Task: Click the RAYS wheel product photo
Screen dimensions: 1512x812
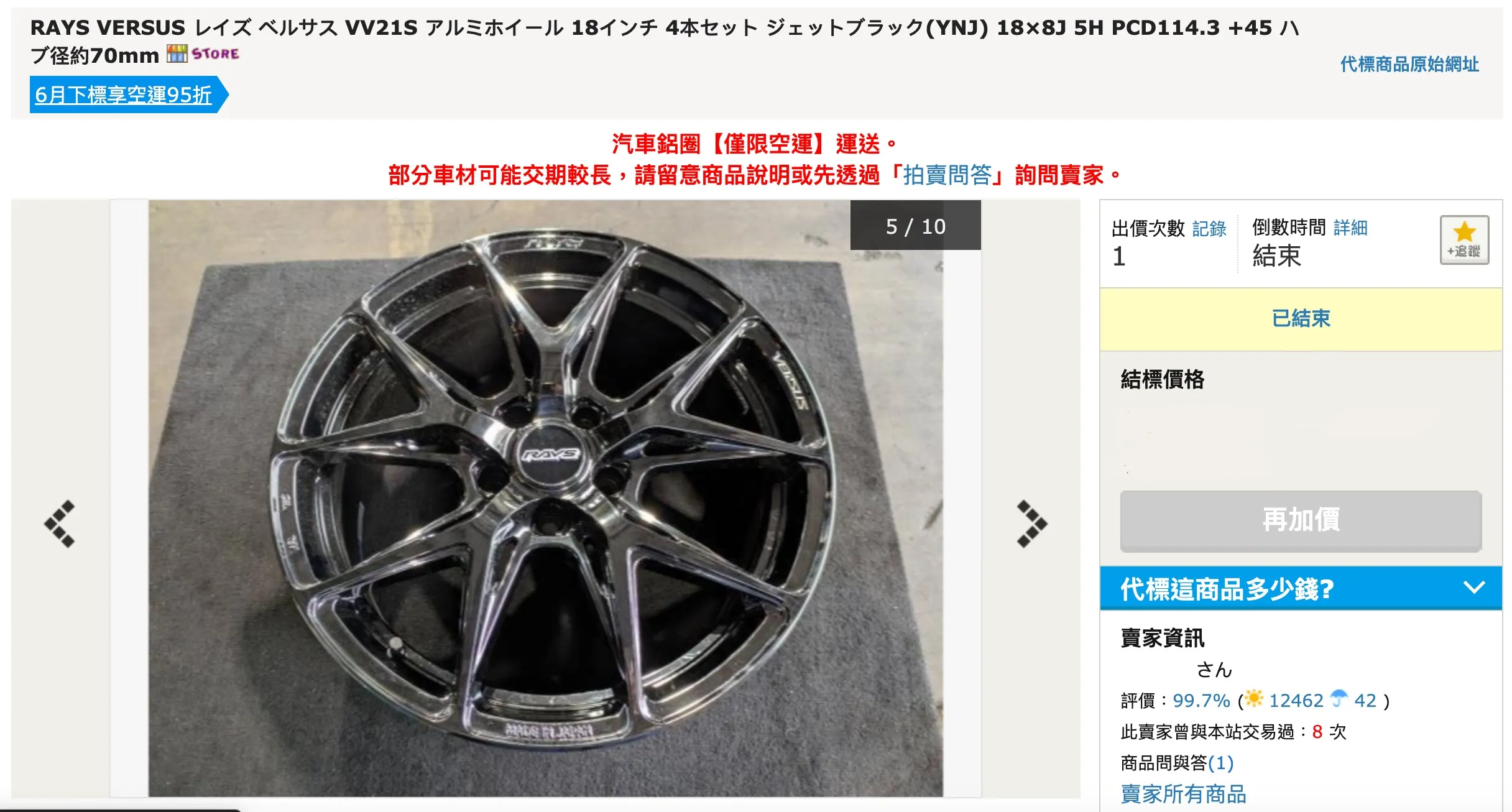Action: [x=545, y=499]
